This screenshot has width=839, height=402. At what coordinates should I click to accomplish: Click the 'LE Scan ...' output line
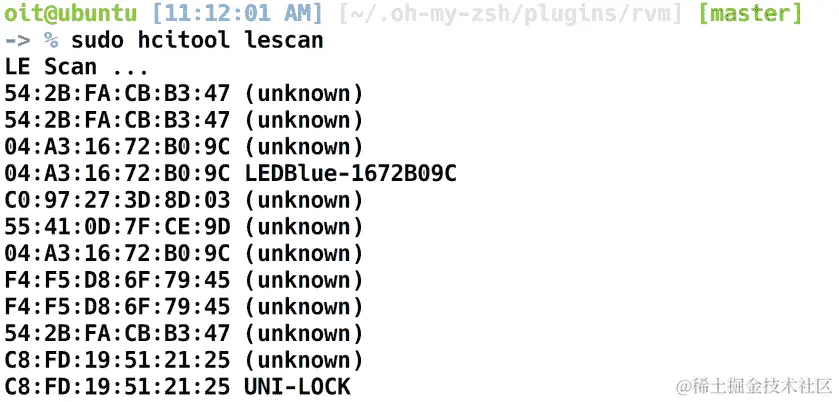[x=77, y=67]
